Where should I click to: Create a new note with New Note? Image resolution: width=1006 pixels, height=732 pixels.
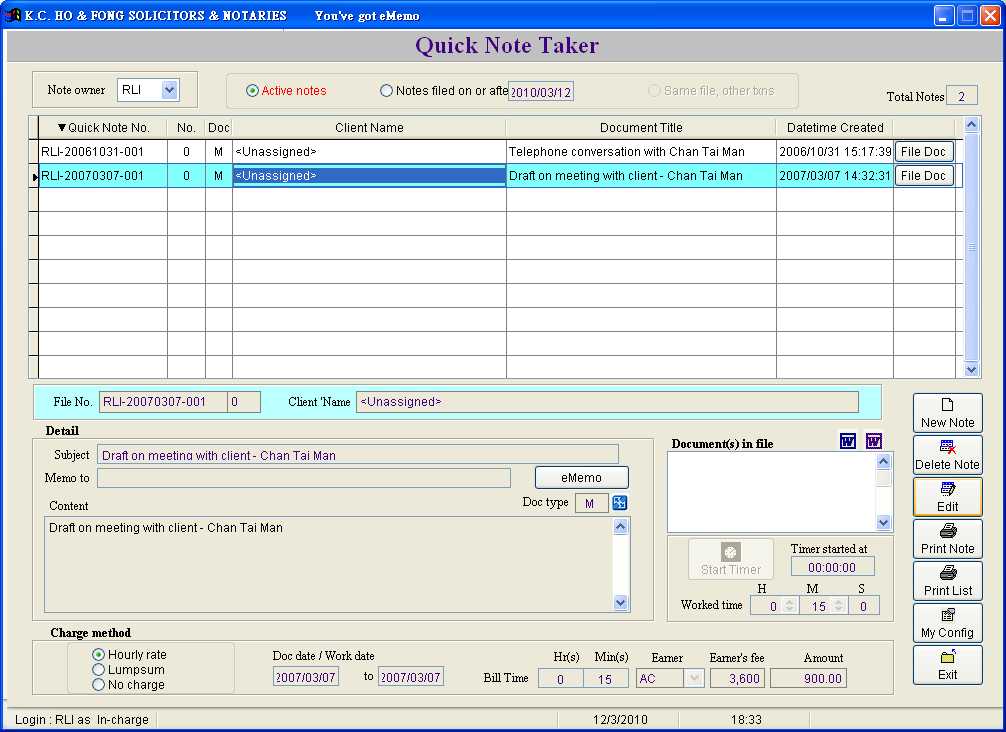947,413
